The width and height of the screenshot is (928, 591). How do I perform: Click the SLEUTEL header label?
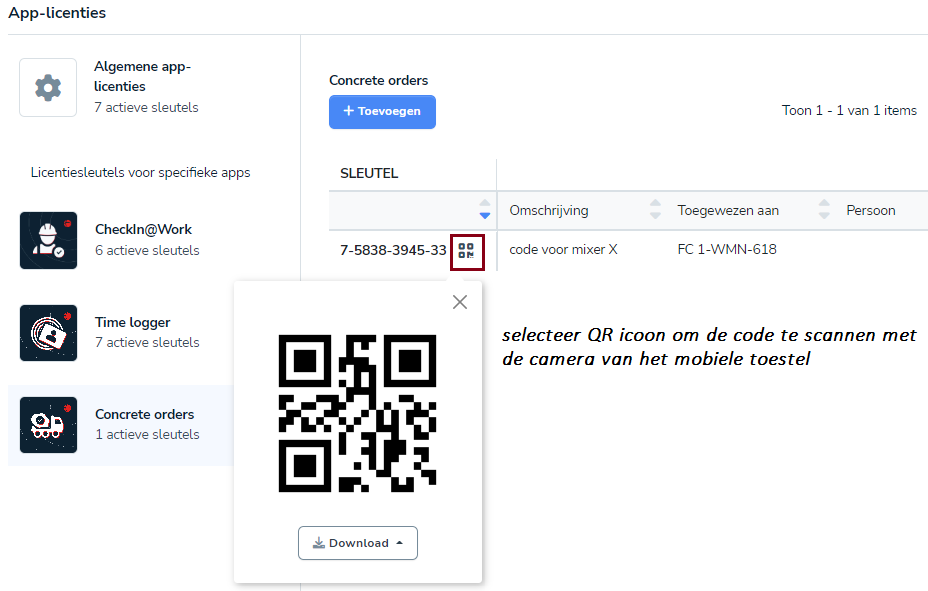(369, 173)
